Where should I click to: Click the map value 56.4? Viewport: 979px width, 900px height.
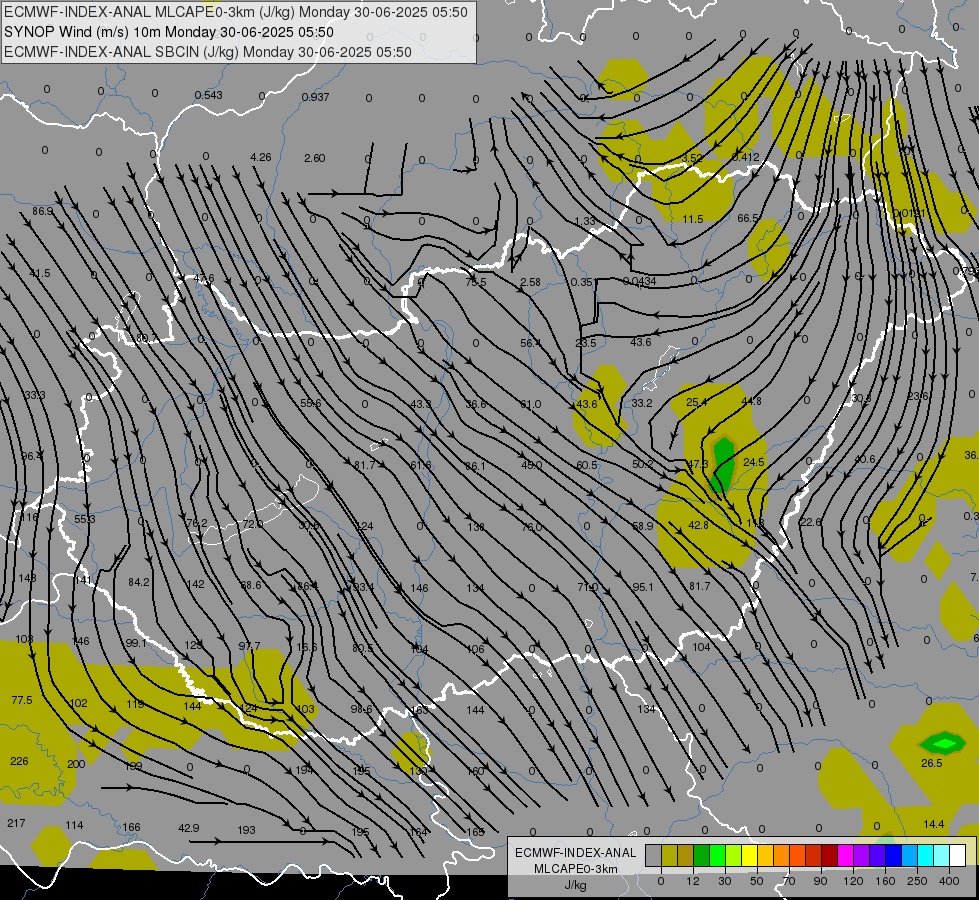click(531, 343)
